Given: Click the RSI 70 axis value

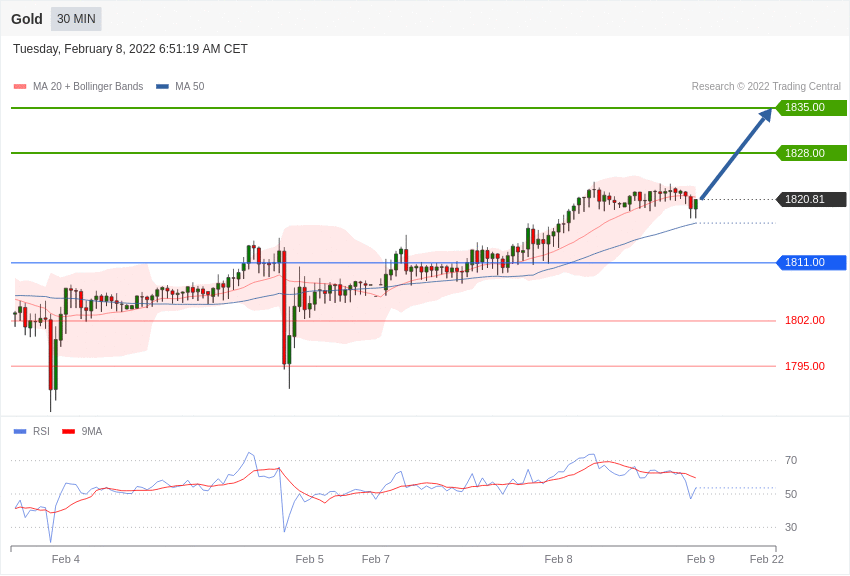Looking at the screenshot, I should (x=791, y=460).
